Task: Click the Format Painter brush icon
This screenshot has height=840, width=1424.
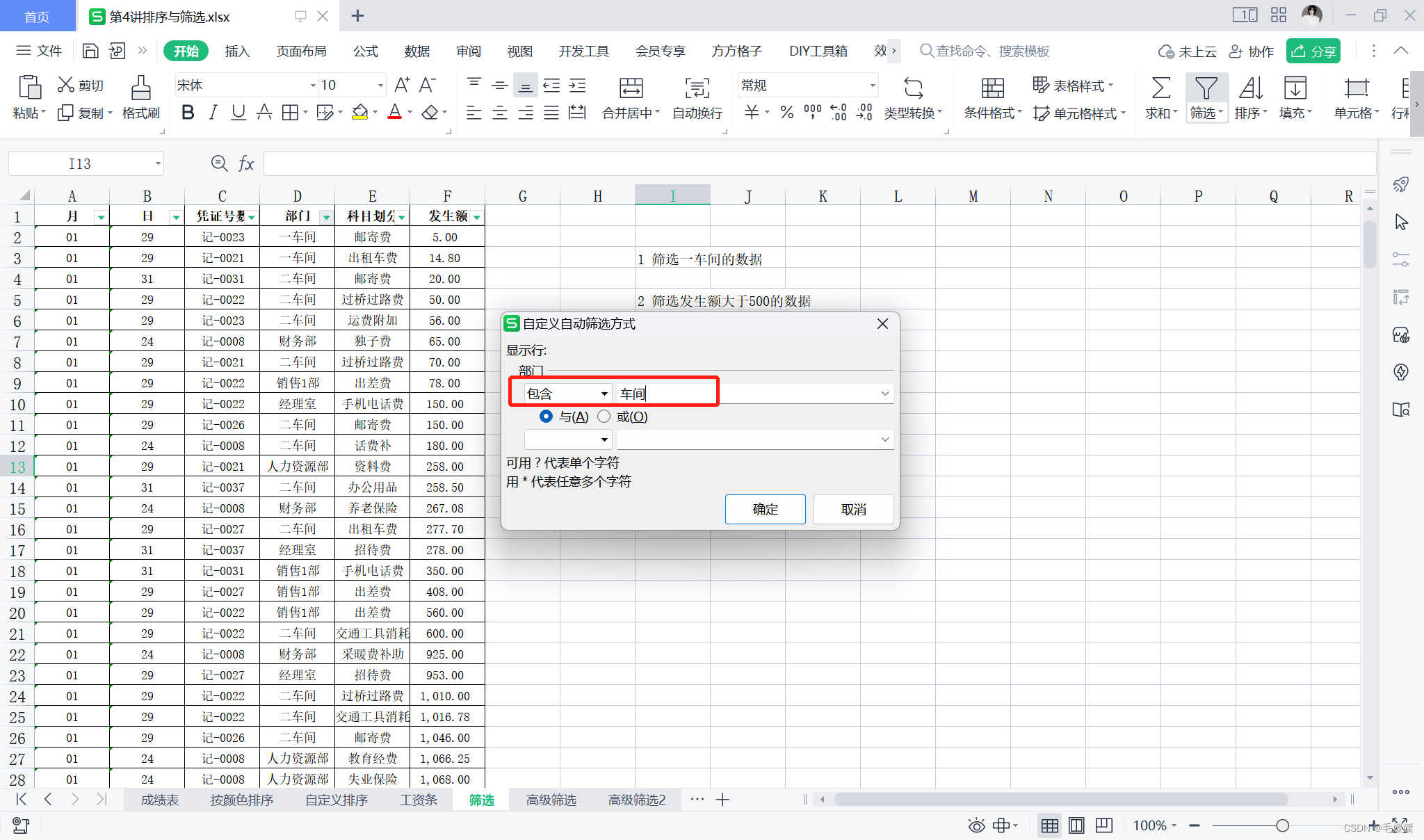Action: tap(140, 88)
